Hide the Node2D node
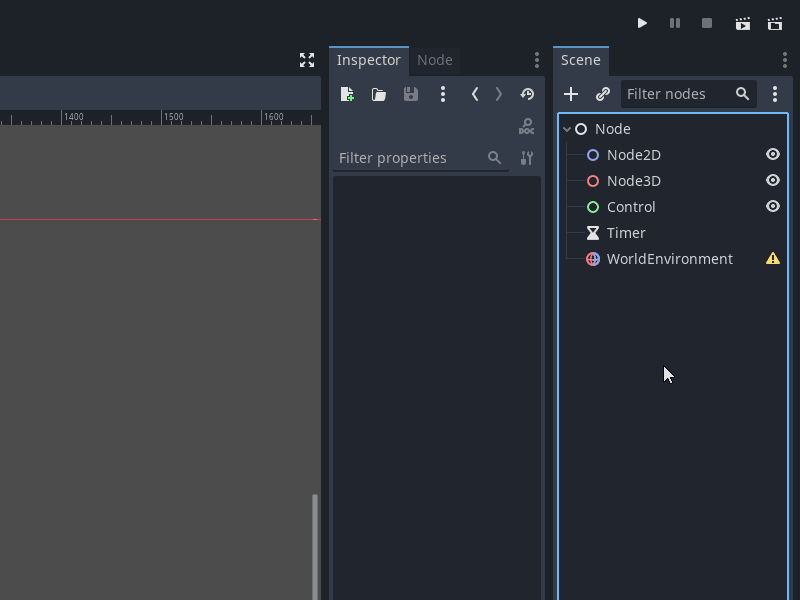Image resolution: width=800 pixels, height=600 pixels. point(772,154)
